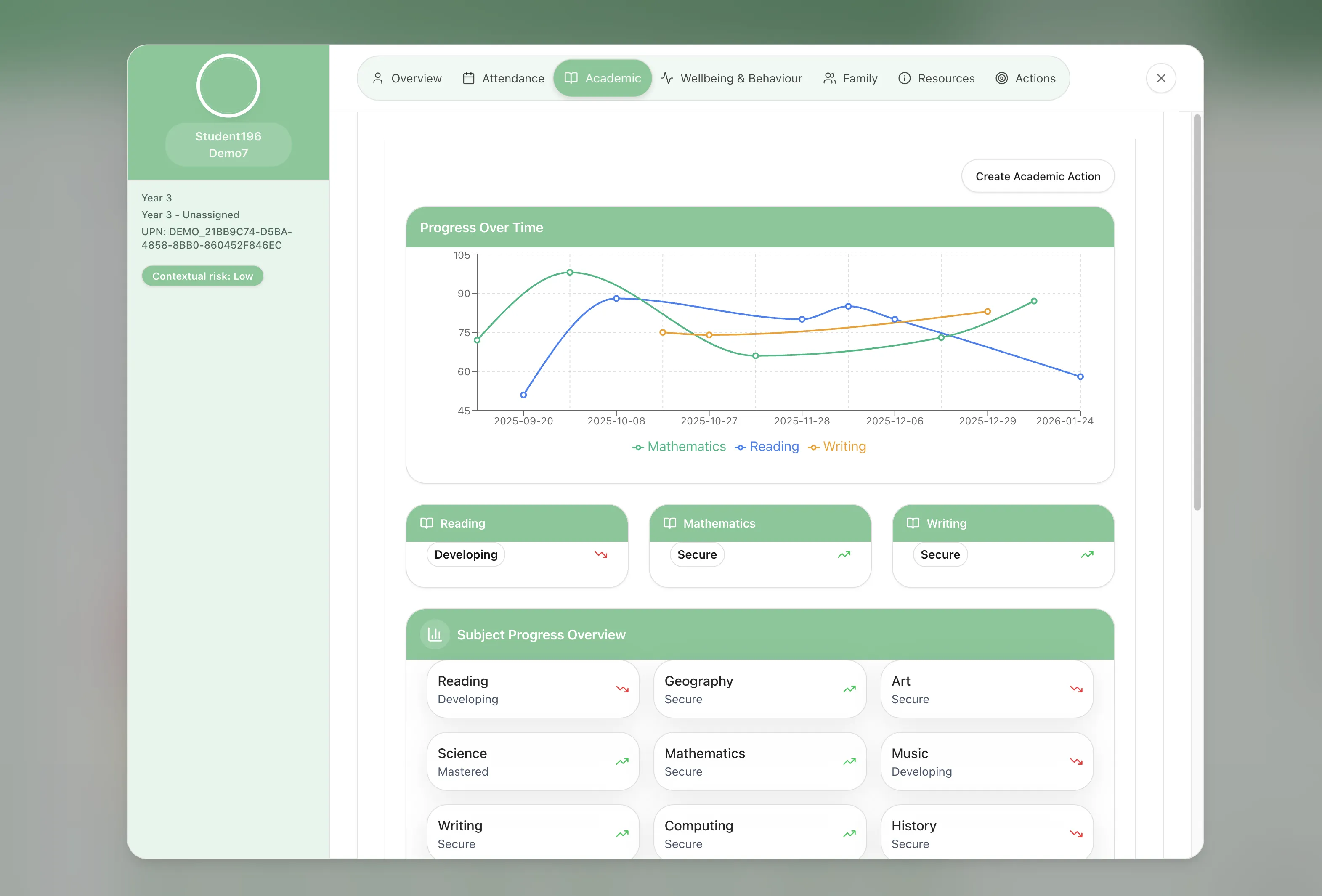Click the student avatar circle
Viewport: 1322px width, 896px height.
[228, 85]
